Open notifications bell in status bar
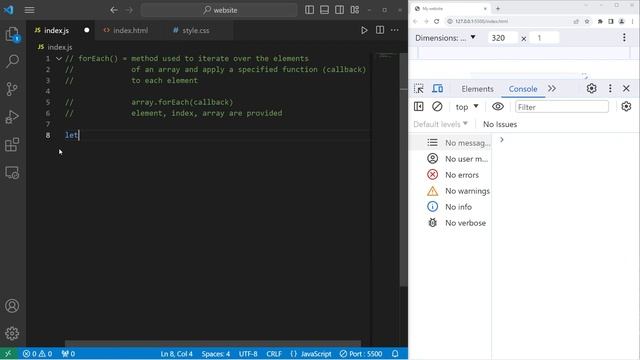The height and width of the screenshot is (360, 640). pos(395,353)
